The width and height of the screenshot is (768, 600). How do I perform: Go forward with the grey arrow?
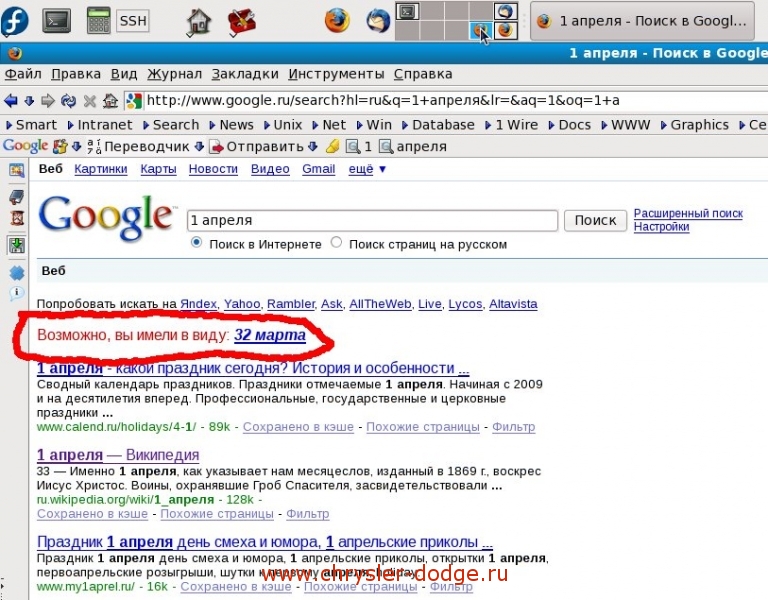[x=48, y=101]
